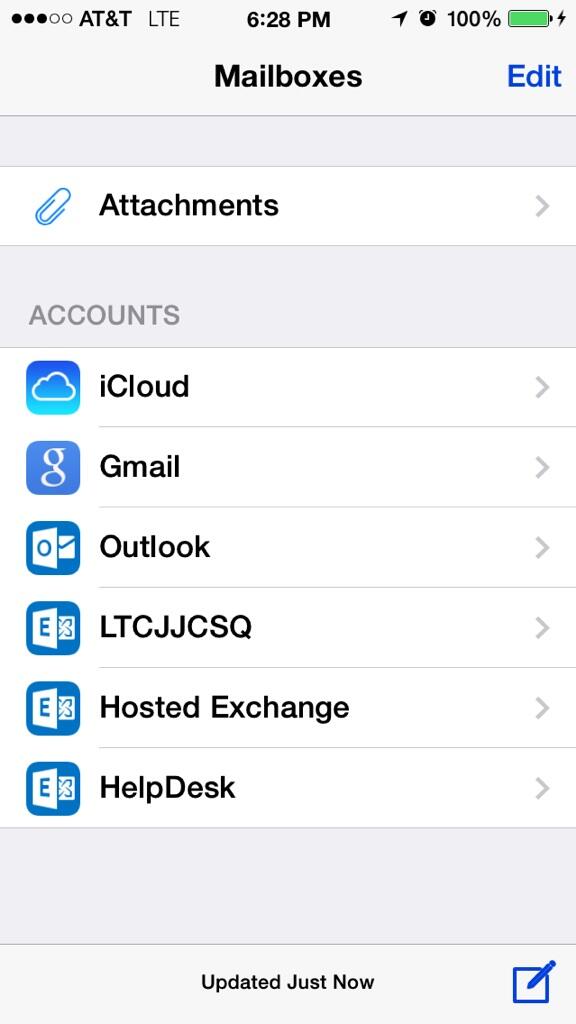
Task: Tap the Exchange icon beside LTCJJCSQ
Action: click(53, 628)
